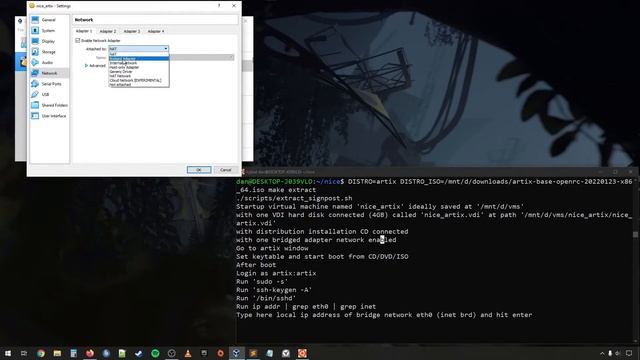
Task: Switch to Firefox on the taskbar
Action: (x=90, y=353)
